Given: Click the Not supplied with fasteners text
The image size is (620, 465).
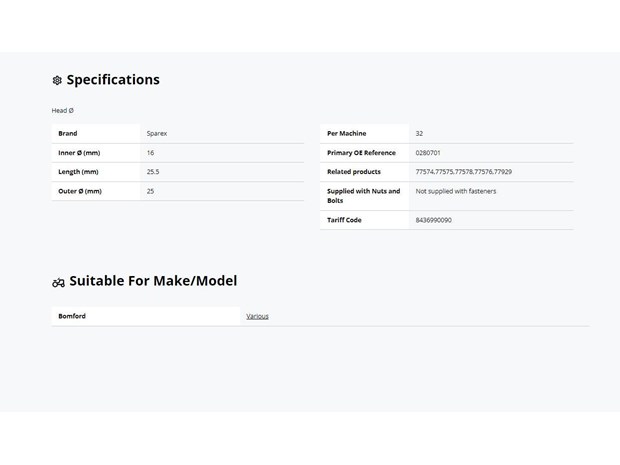Looking at the screenshot, I should tap(456, 191).
